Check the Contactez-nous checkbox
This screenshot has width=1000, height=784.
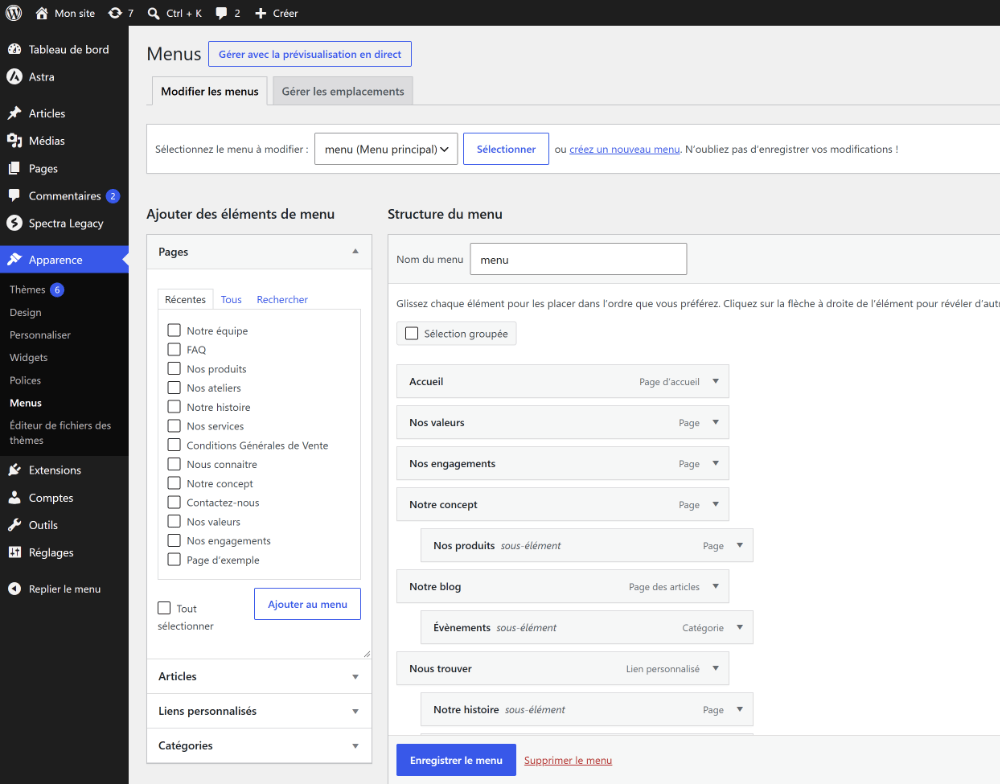[174, 501]
